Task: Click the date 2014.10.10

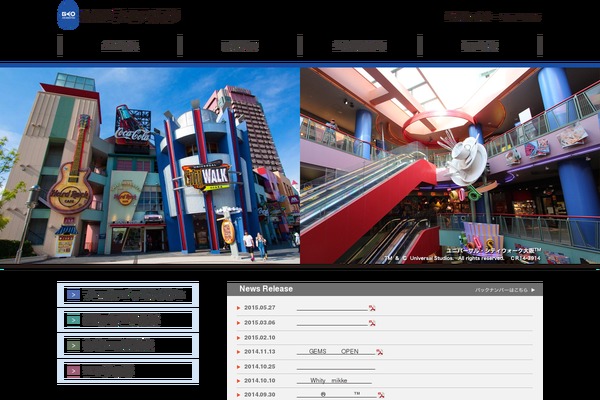Action: click(x=260, y=380)
